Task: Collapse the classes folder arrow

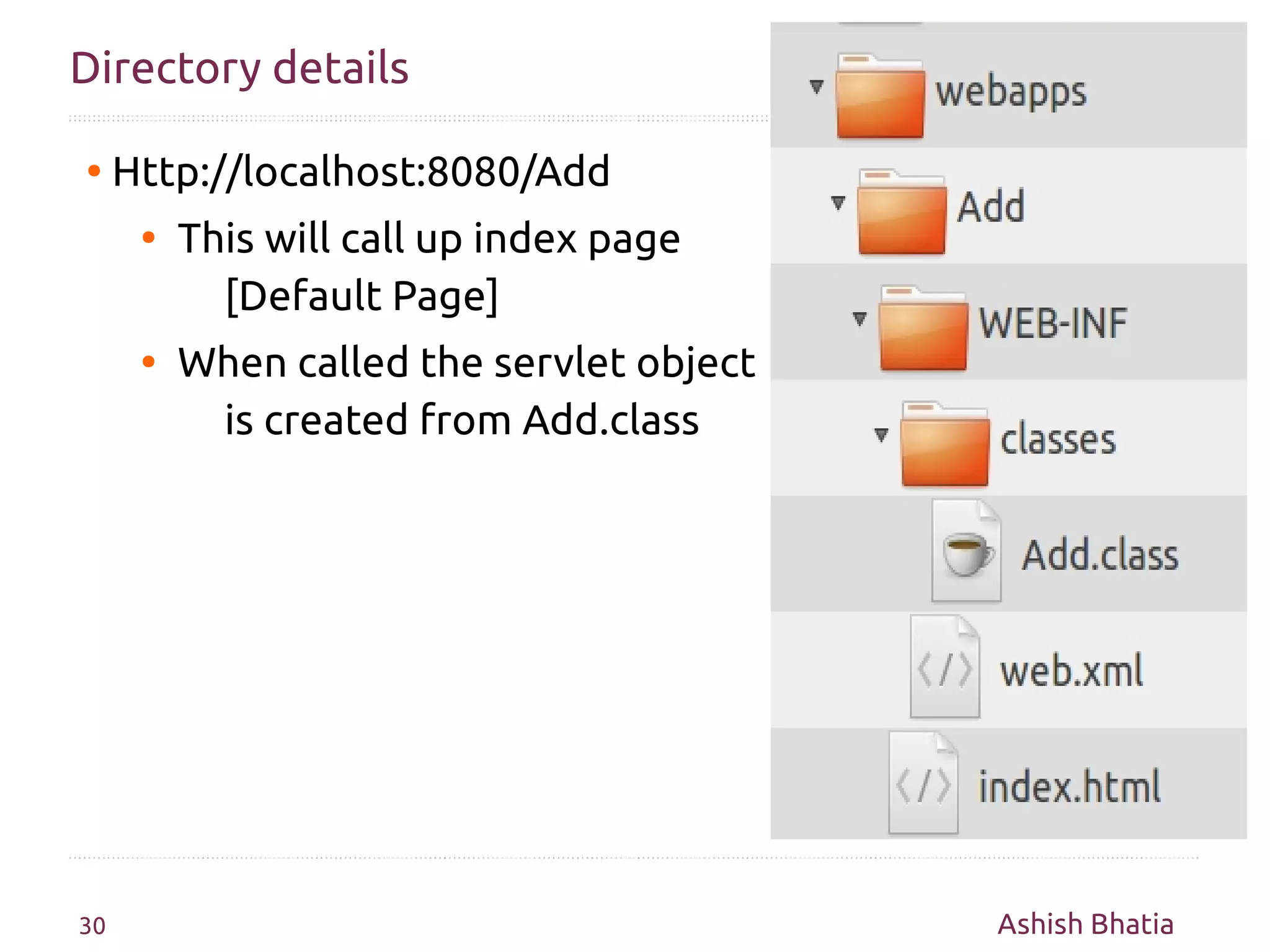Action: [x=881, y=434]
